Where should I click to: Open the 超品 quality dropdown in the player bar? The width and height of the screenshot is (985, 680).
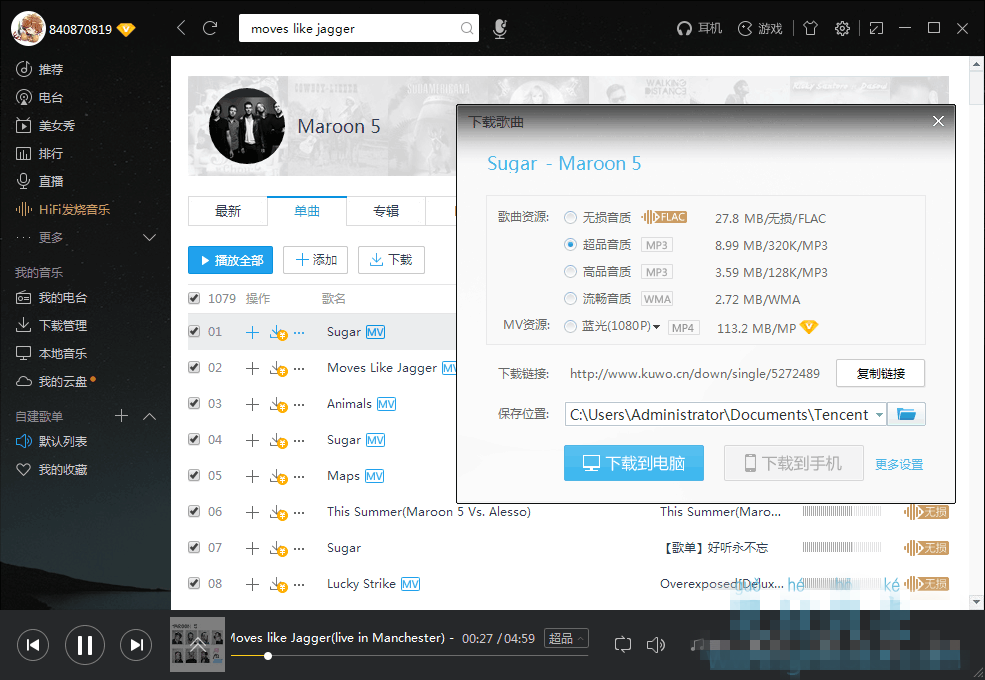pos(566,637)
